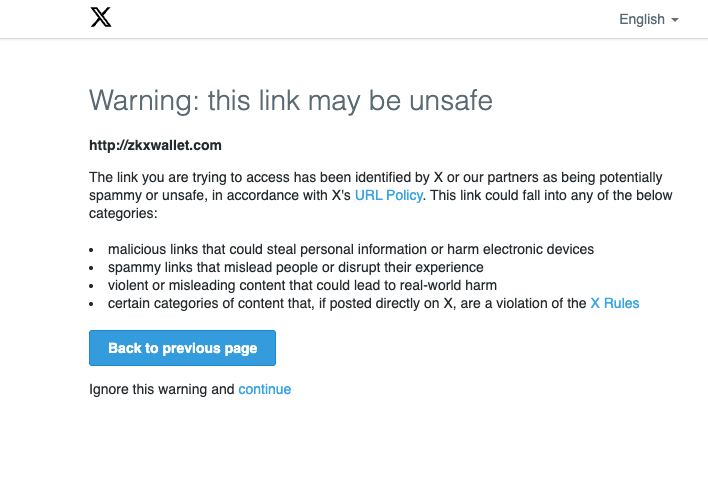The width and height of the screenshot is (708, 478).
Task: Click the certain categories of content bullet text
Action: (347, 303)
